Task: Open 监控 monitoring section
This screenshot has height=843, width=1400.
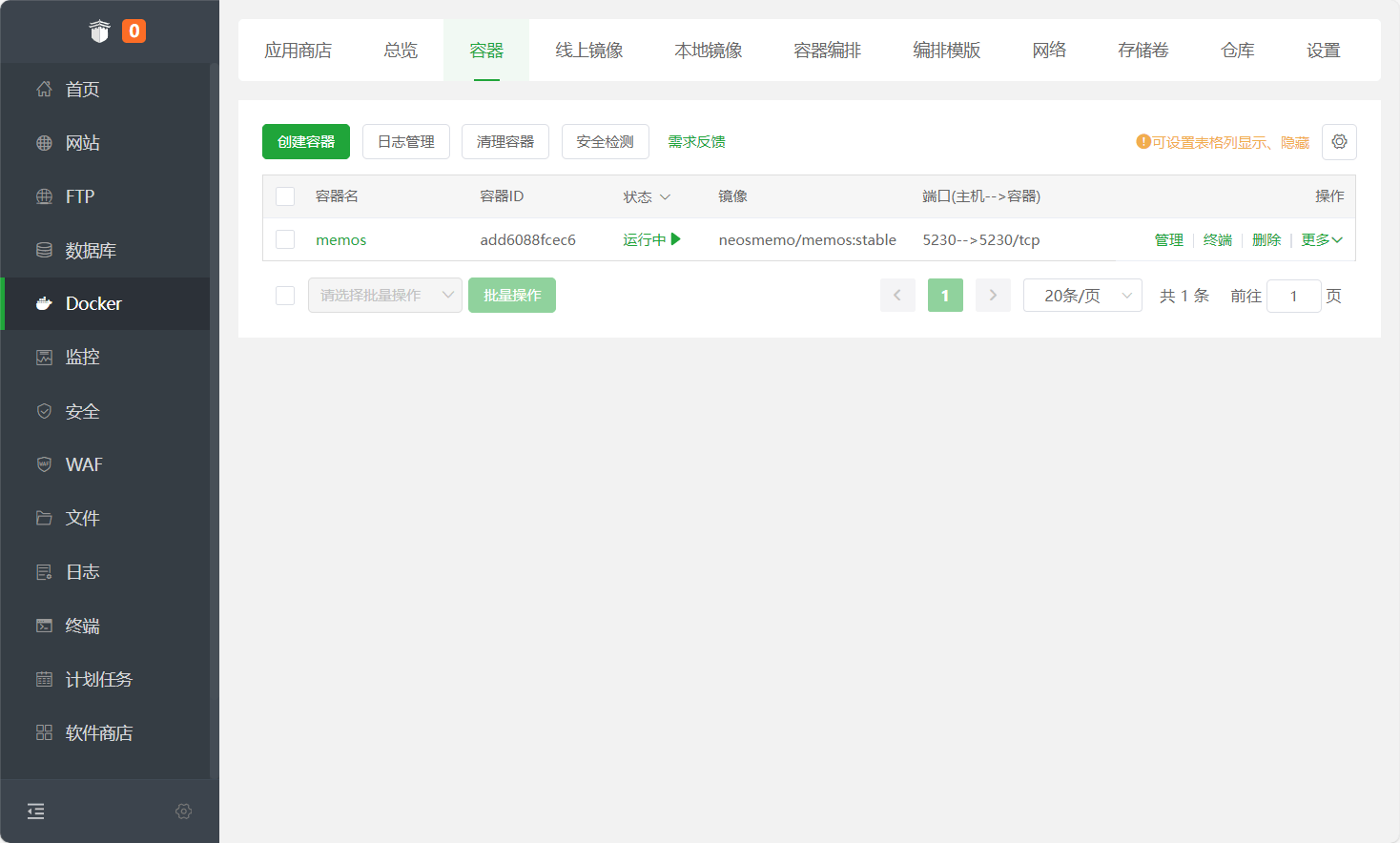Action: (x=105, y=357)
